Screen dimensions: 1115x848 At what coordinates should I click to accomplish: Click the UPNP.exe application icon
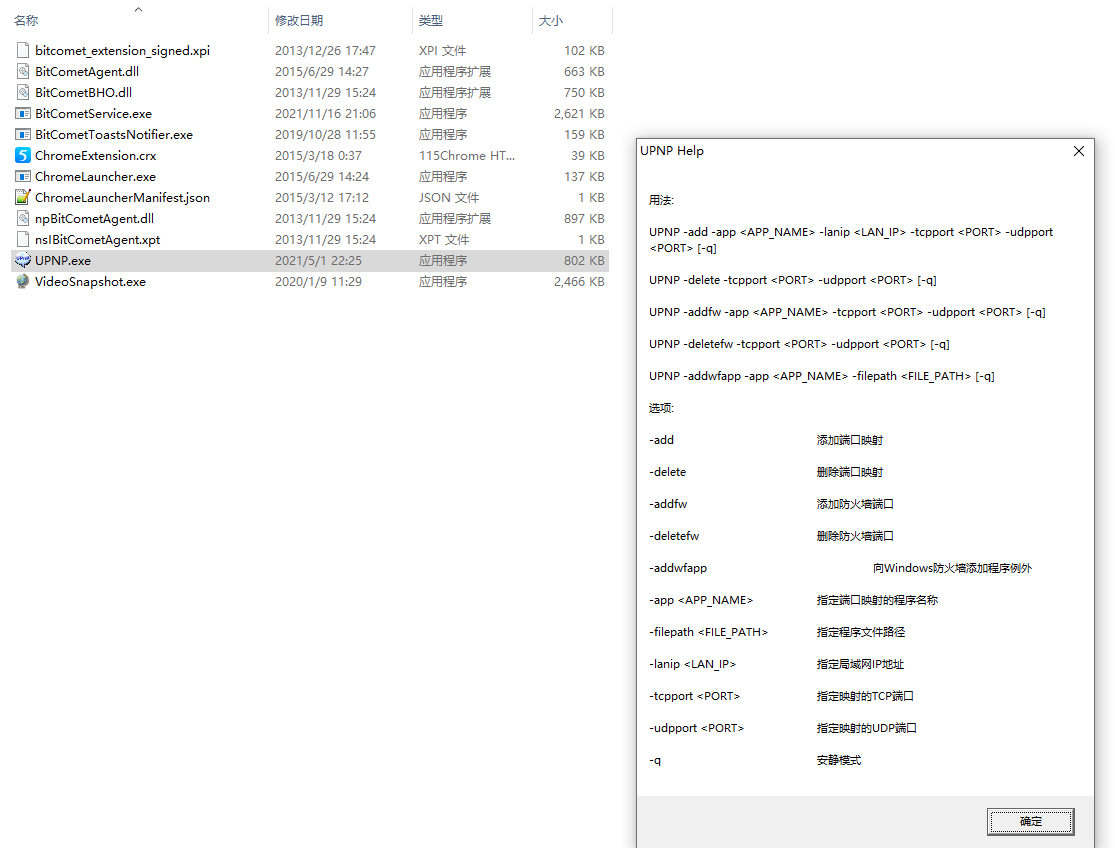click(x=23, y=260)
